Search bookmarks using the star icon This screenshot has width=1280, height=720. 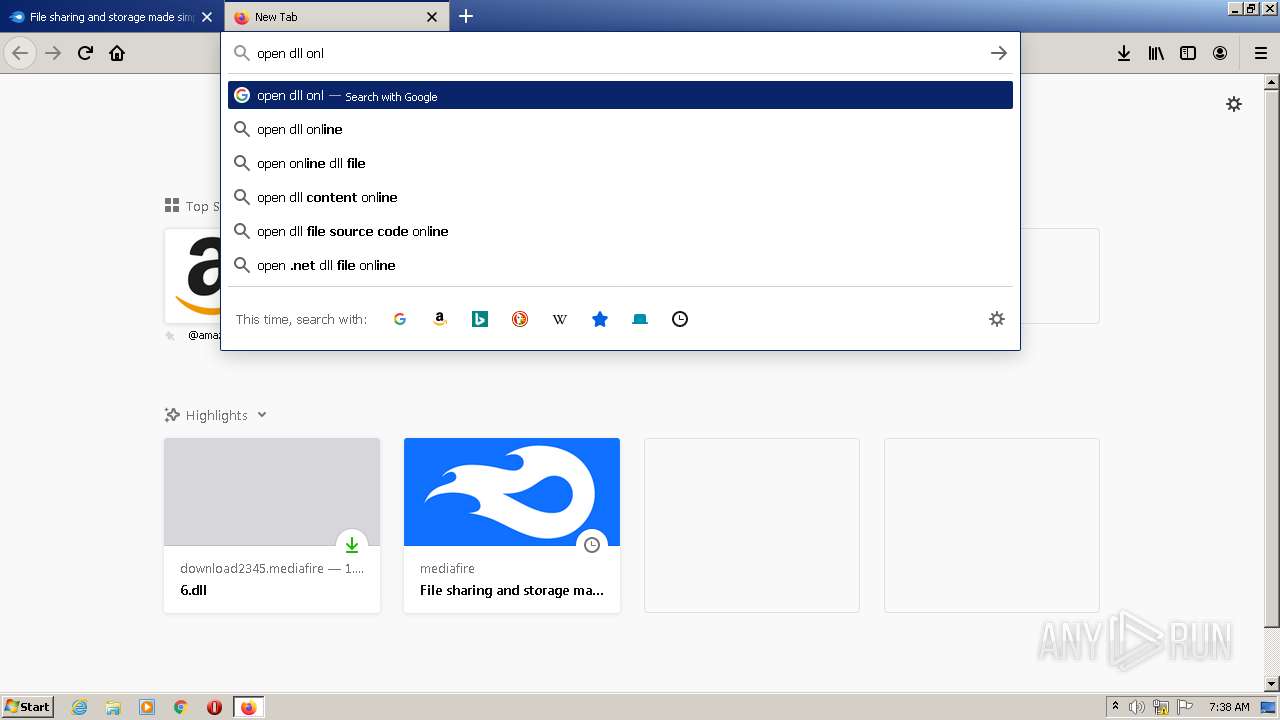point(600,319)
